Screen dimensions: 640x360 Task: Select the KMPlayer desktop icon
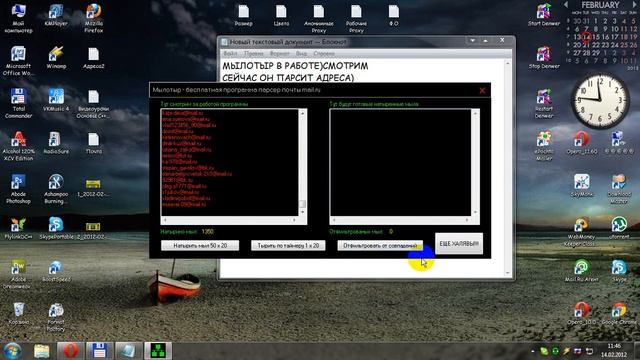click(56, 16)
